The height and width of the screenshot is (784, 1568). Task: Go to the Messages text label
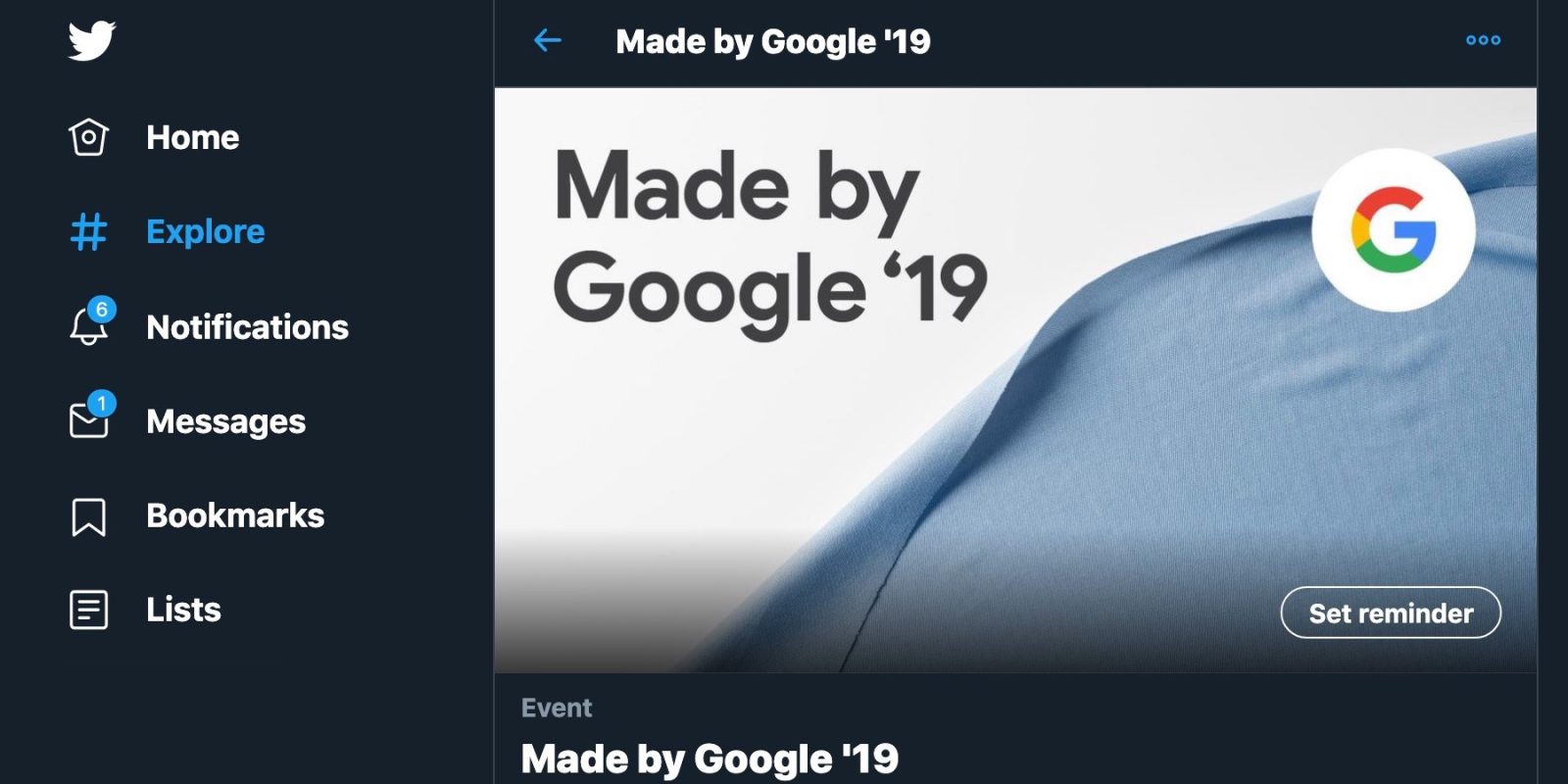click(225, 421)
